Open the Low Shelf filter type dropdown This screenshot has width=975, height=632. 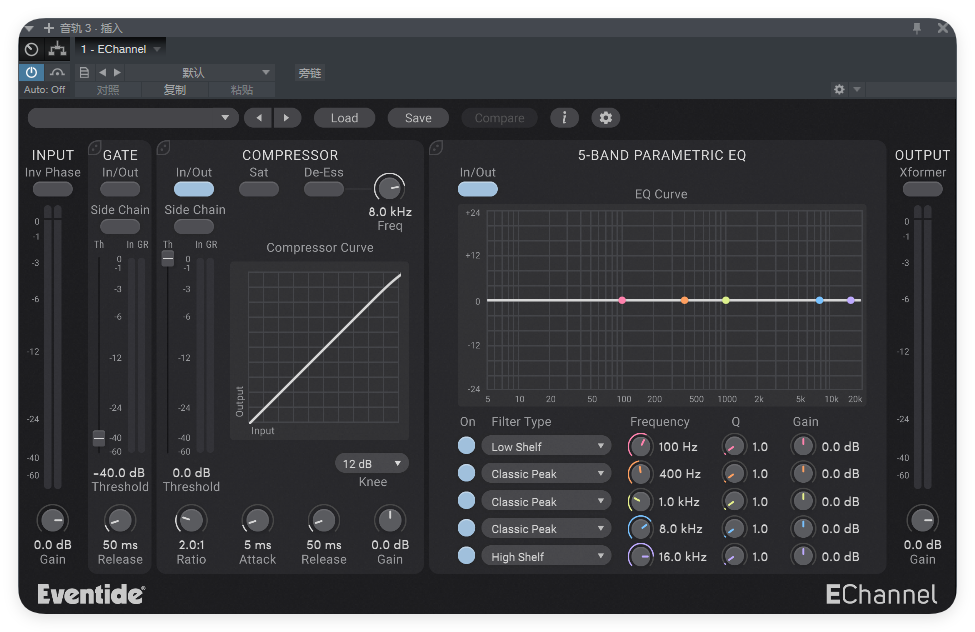coord(546,447)
